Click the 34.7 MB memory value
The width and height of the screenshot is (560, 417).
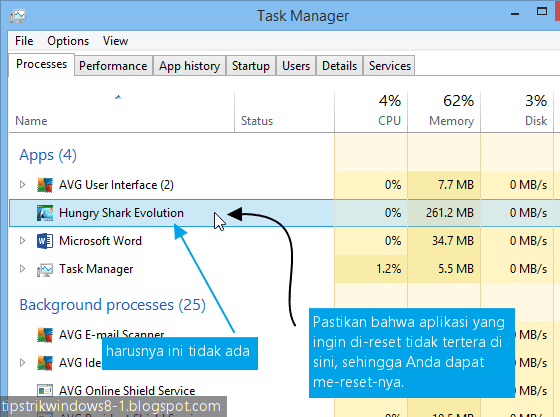pyautogui.click(x=453, y=241)
